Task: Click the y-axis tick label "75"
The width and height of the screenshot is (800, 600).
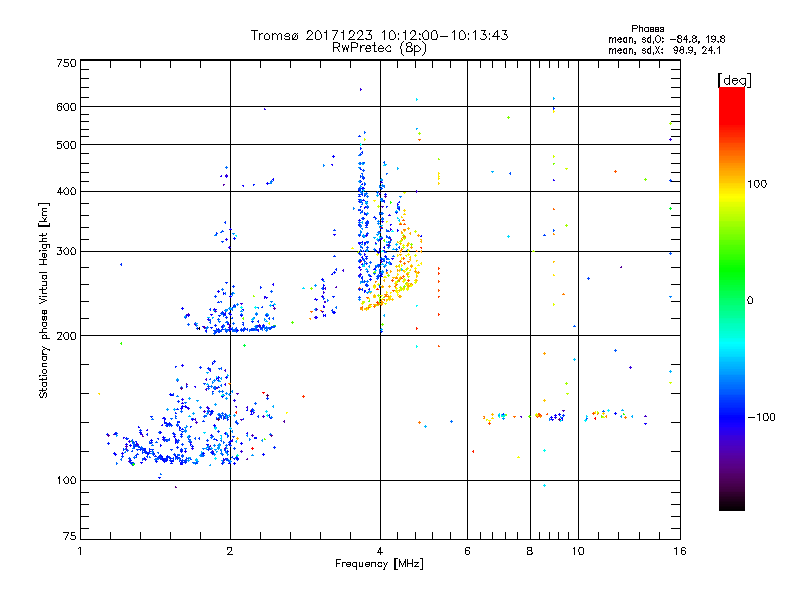Action: coord(70,536)
